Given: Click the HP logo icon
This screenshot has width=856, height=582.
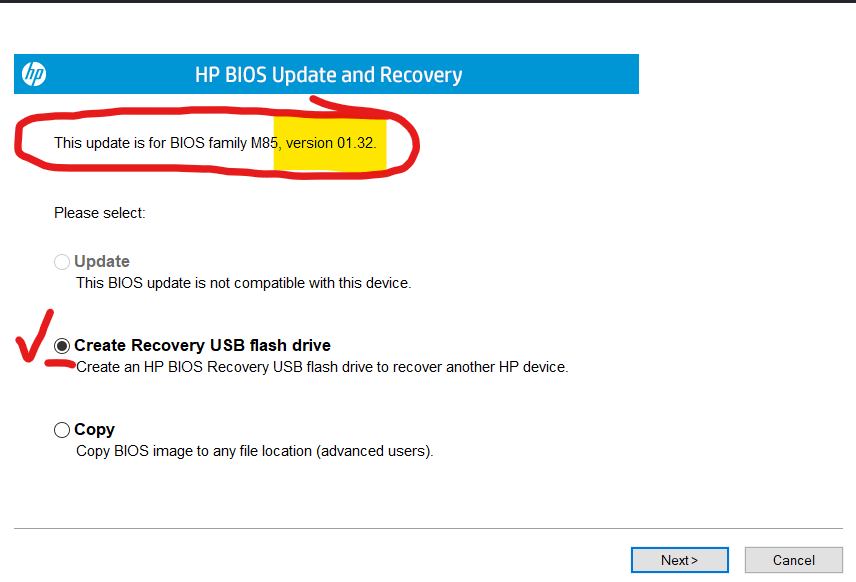Looking at the screenshot, I should click(34, 74).
